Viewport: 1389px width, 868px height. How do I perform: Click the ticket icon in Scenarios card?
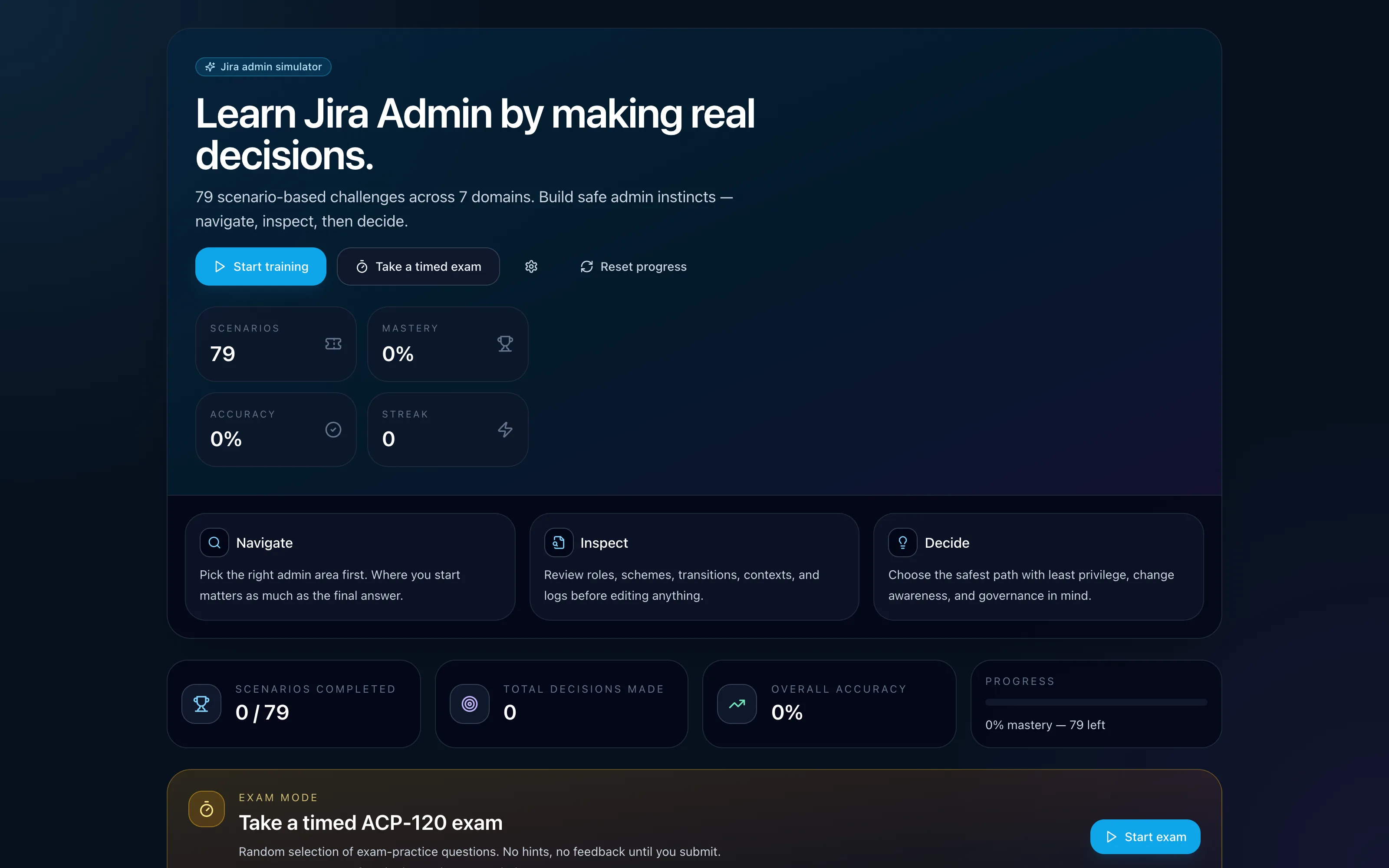(x=333, y=343)
